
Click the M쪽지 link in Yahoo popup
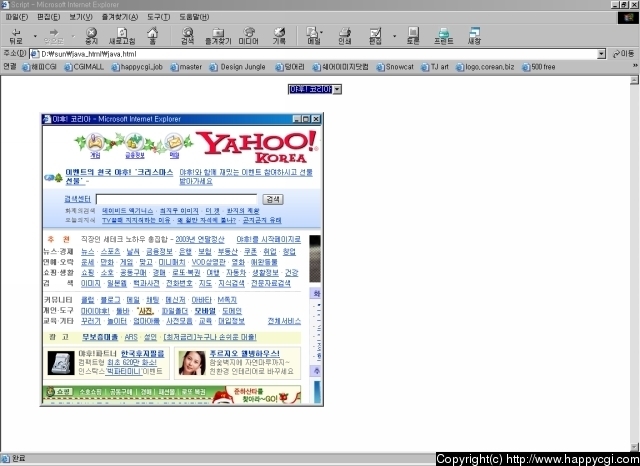click(x=227, y=300)
